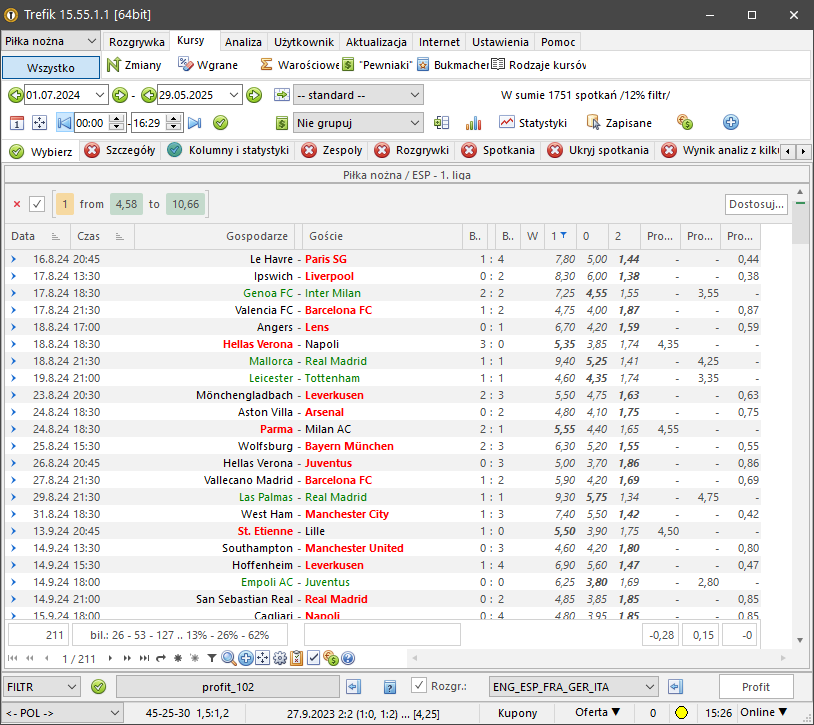Click the funnel filter icon in grid navigator
Screen dimensions: 814x725
tap(211, 658)
